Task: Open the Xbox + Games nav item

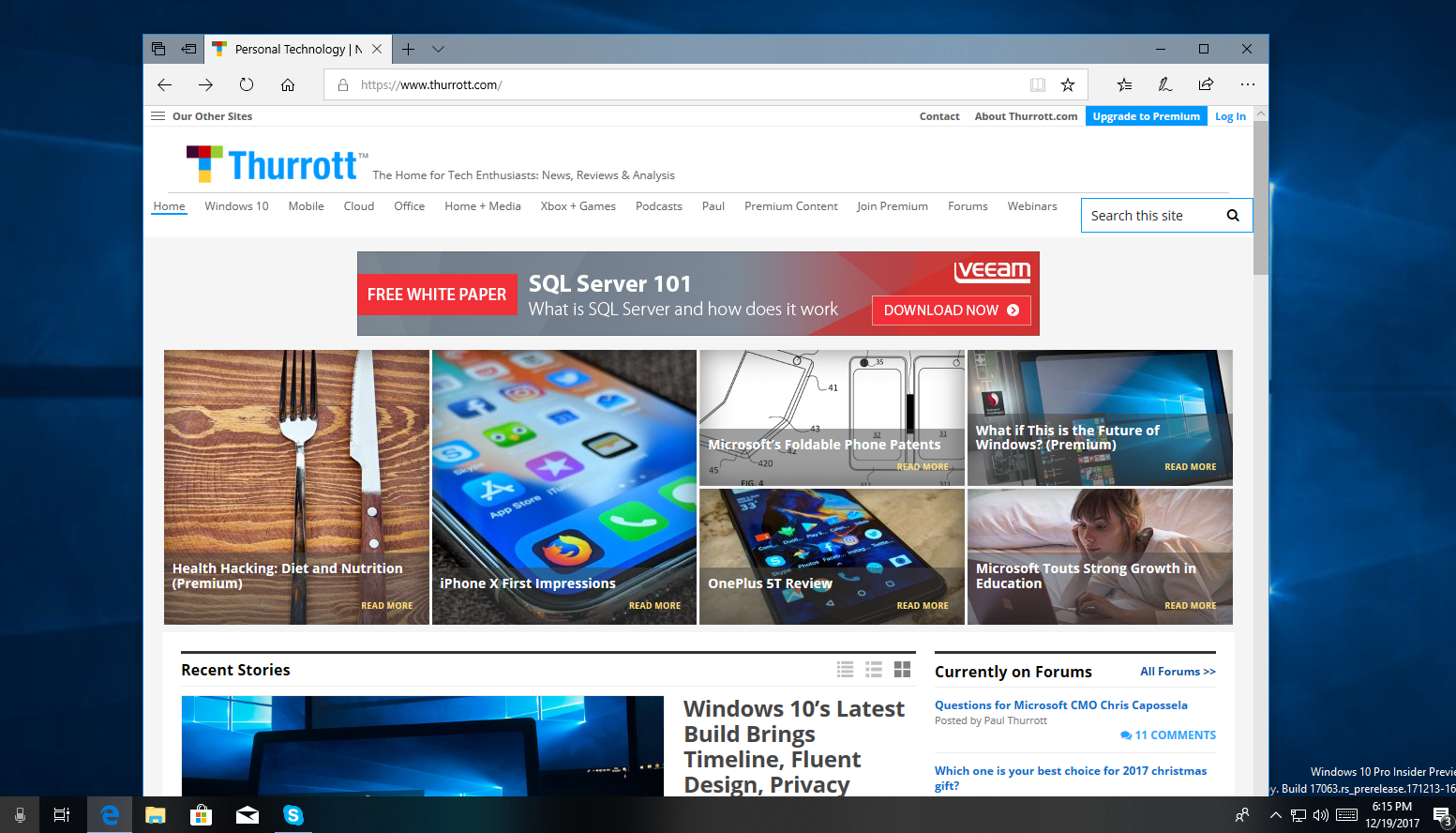Action: (578, 206)
